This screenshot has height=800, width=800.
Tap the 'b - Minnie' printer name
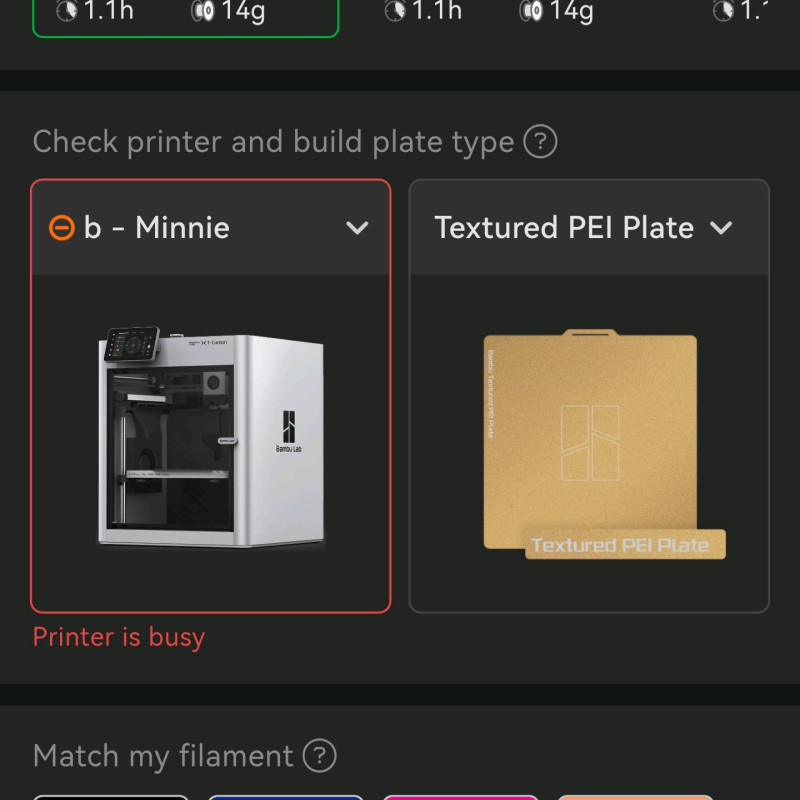point(157,228)
